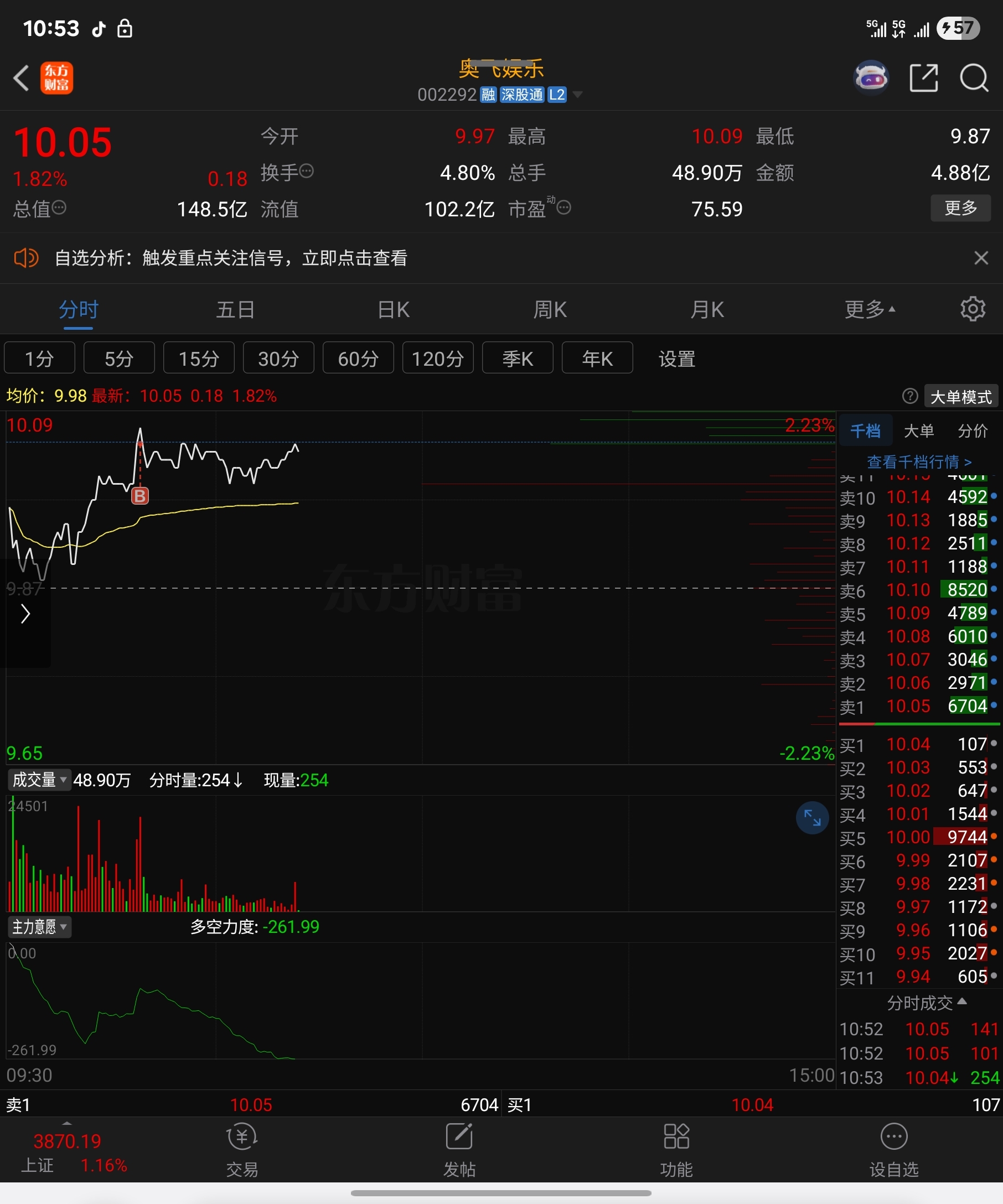1003x1204 pixels.
Task: Tap the 换手 info icon
Action: (307, 171)
